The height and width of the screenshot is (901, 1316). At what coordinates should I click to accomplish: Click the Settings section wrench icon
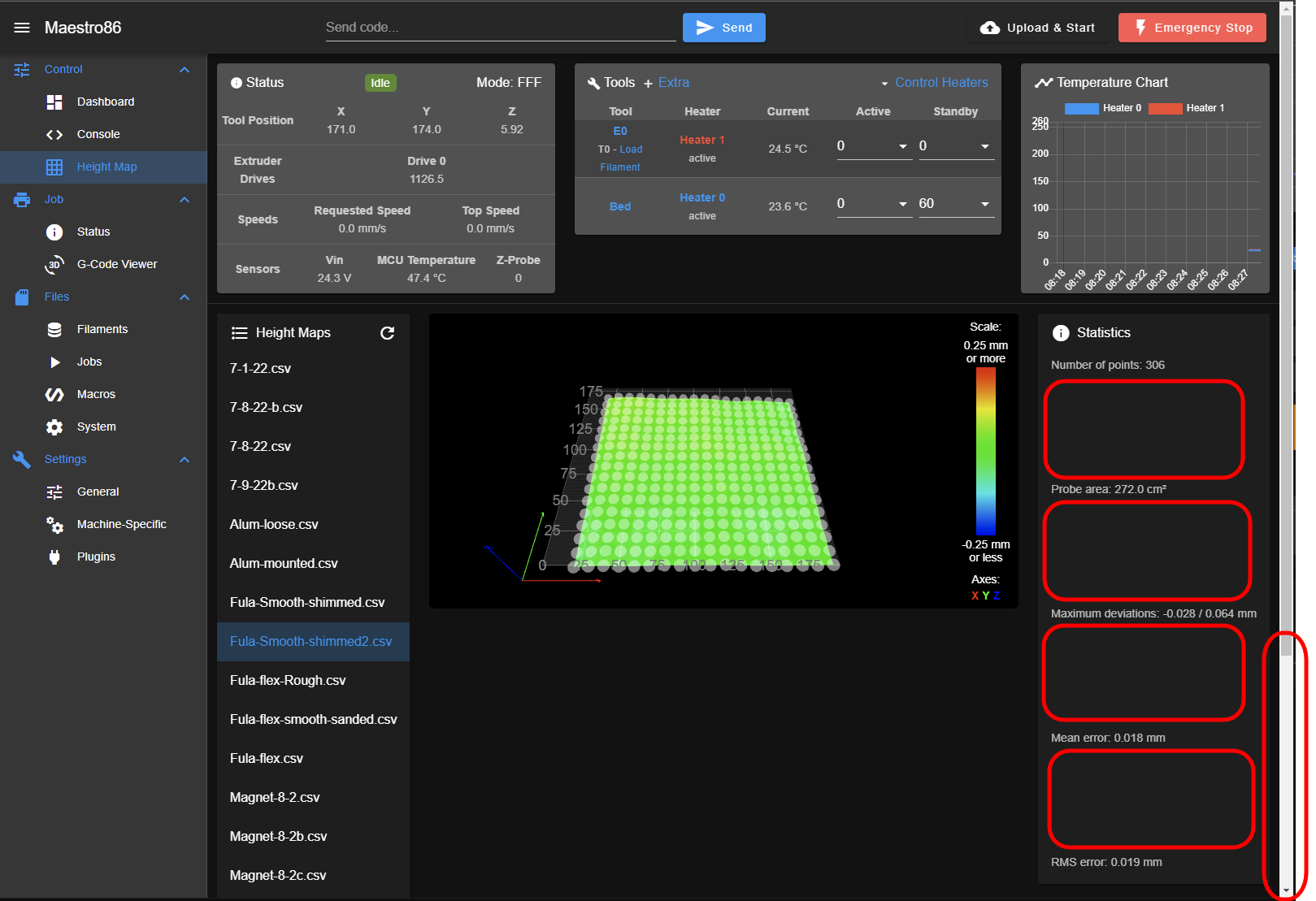pyautogui.click(x=22, y=459)
